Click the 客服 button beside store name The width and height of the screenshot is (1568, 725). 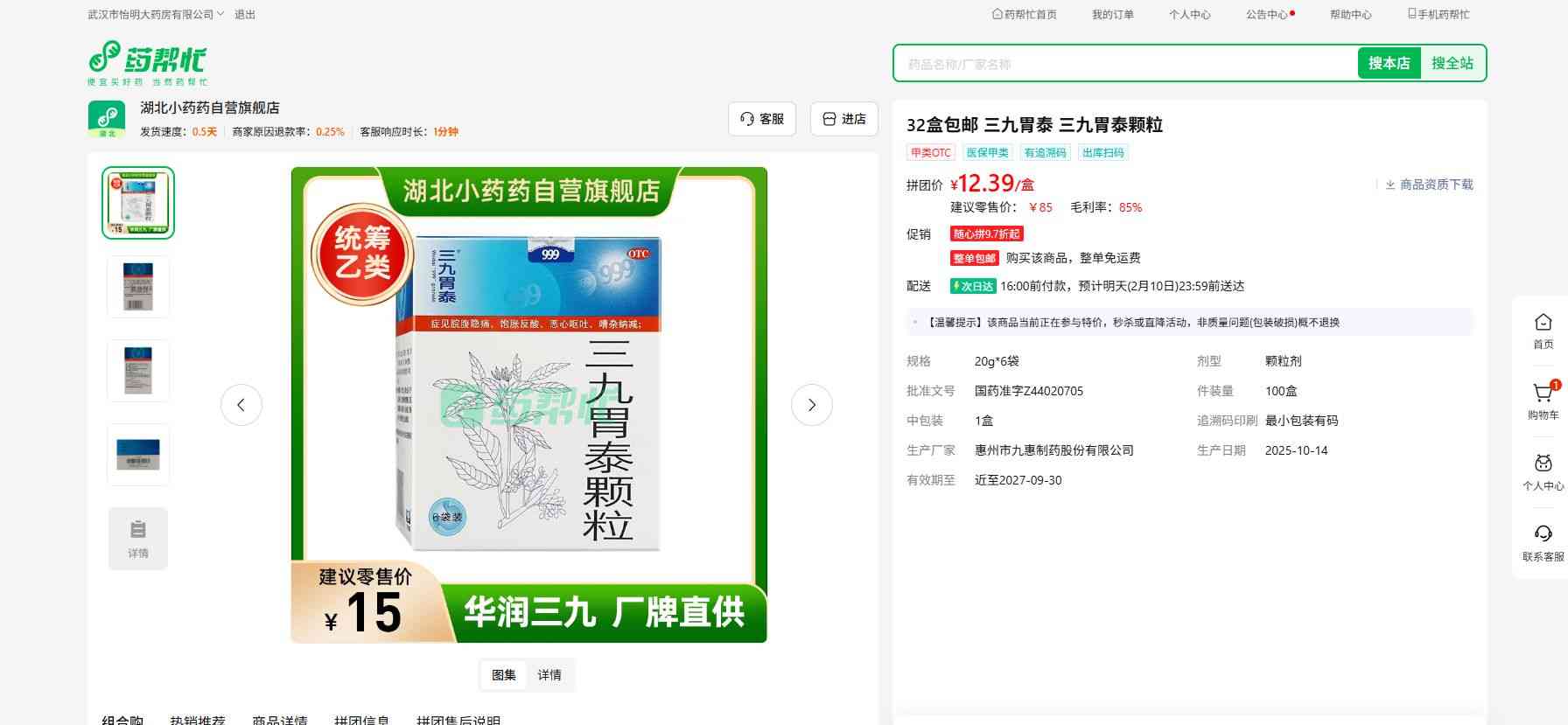762,119
